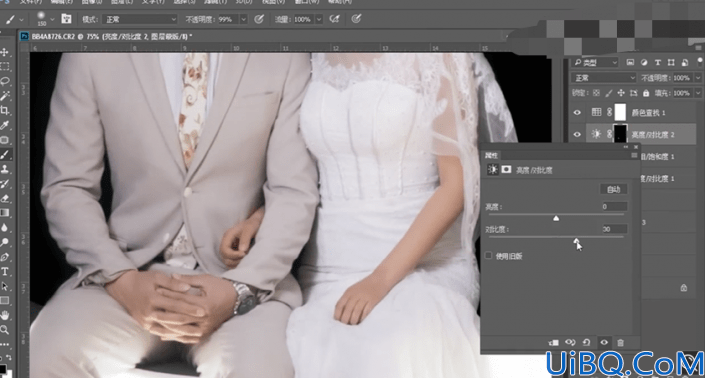Filter layers by smart object icon
Viewport: 705px width, 378px height.
[685, 62]
